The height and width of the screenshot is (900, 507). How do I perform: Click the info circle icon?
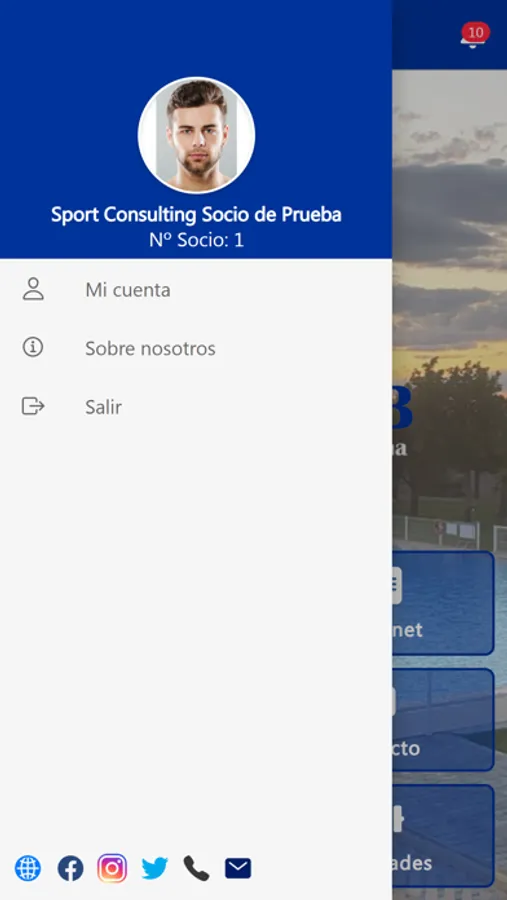coord(33,347)
